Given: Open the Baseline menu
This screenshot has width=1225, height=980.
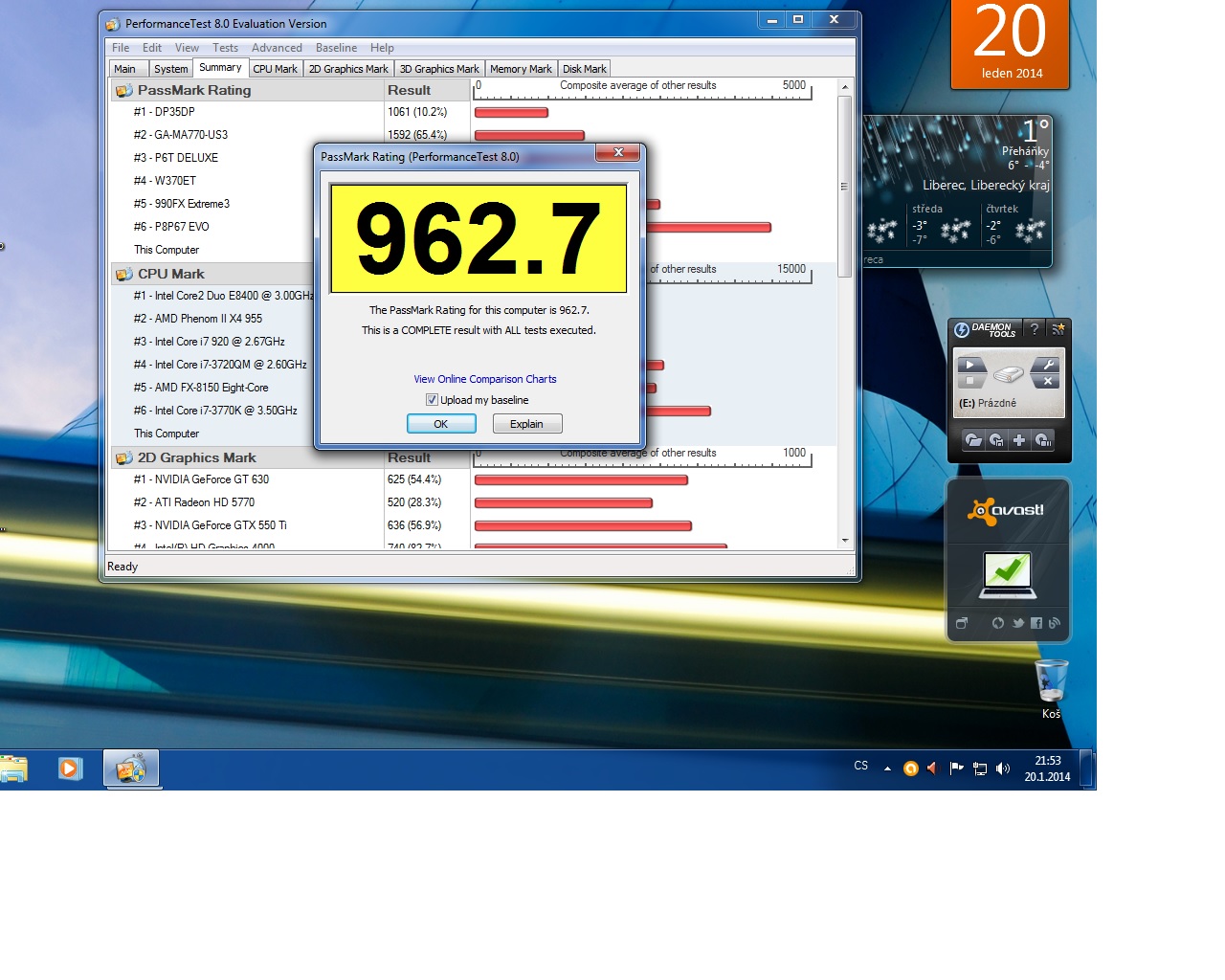Looking at the screenshot, I should [336, 48].
